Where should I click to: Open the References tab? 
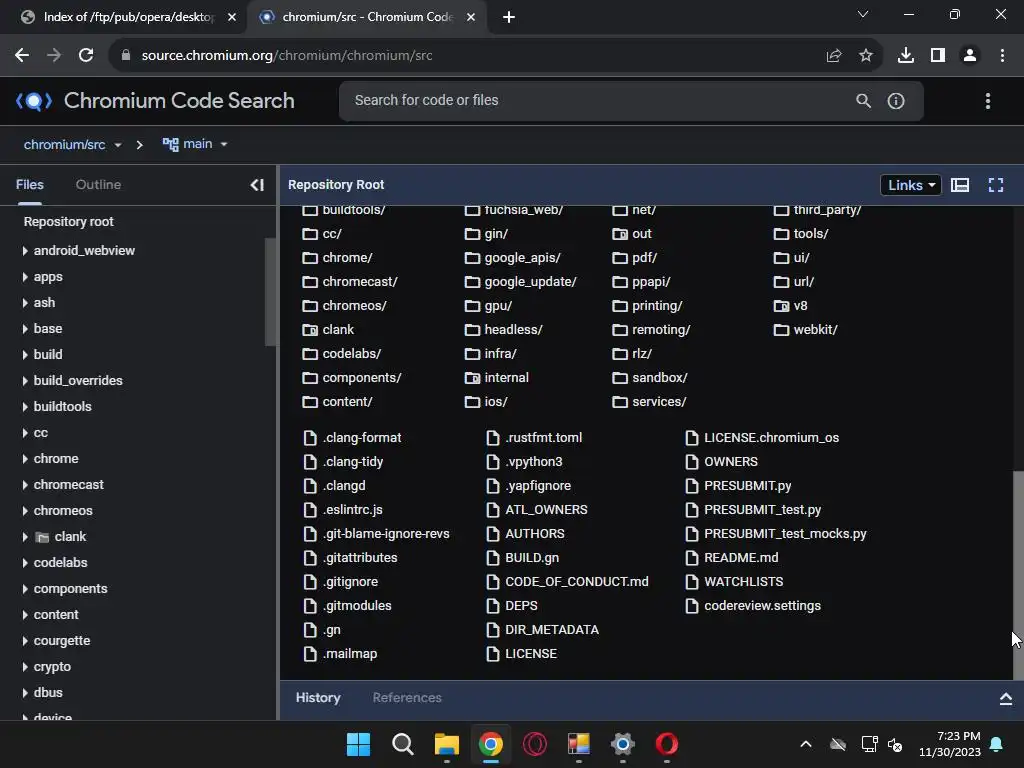coord(407,697)
